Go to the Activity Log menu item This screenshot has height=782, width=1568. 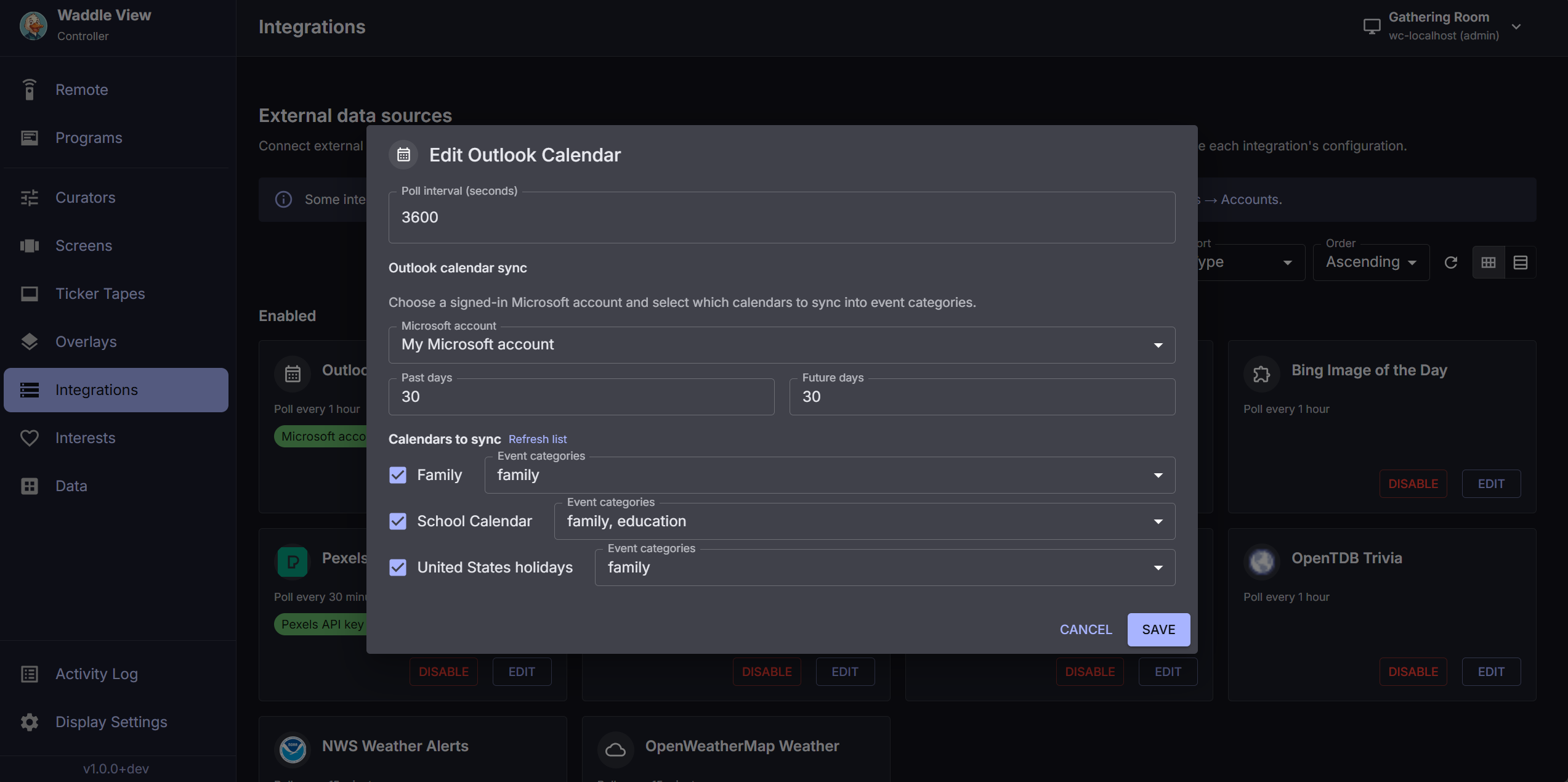[x=116, y=674]
